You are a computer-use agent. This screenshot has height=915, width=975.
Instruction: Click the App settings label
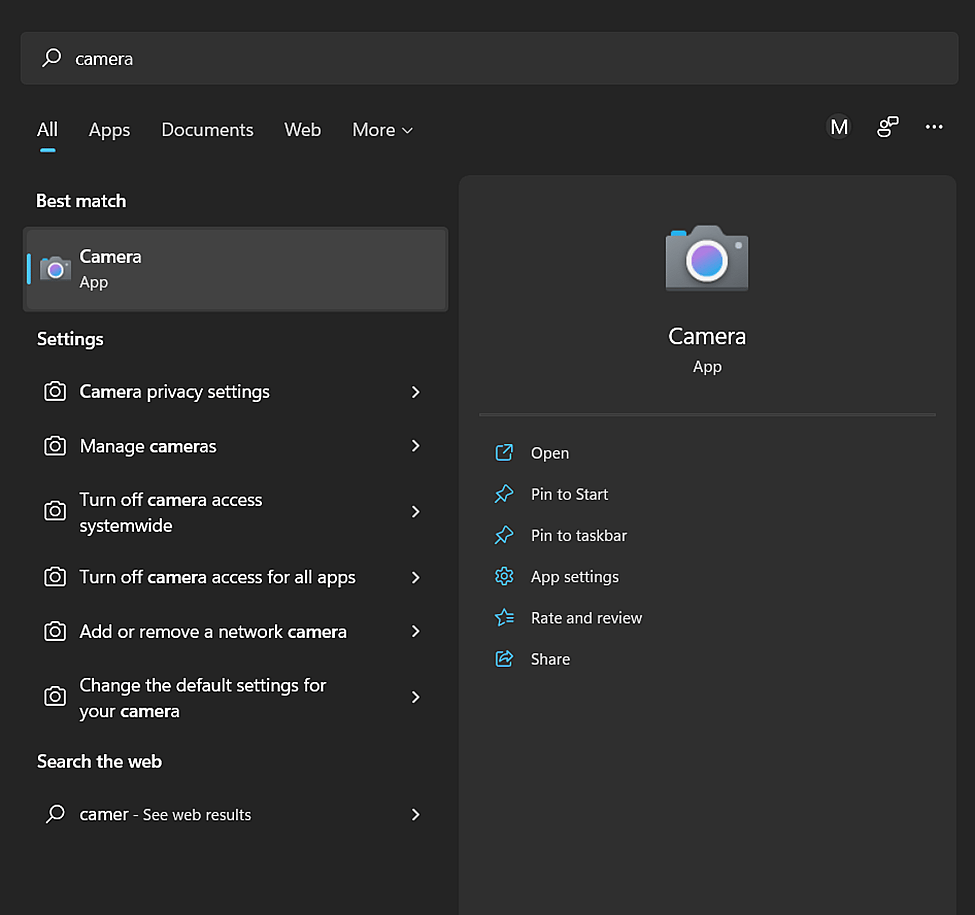(575, 577)
